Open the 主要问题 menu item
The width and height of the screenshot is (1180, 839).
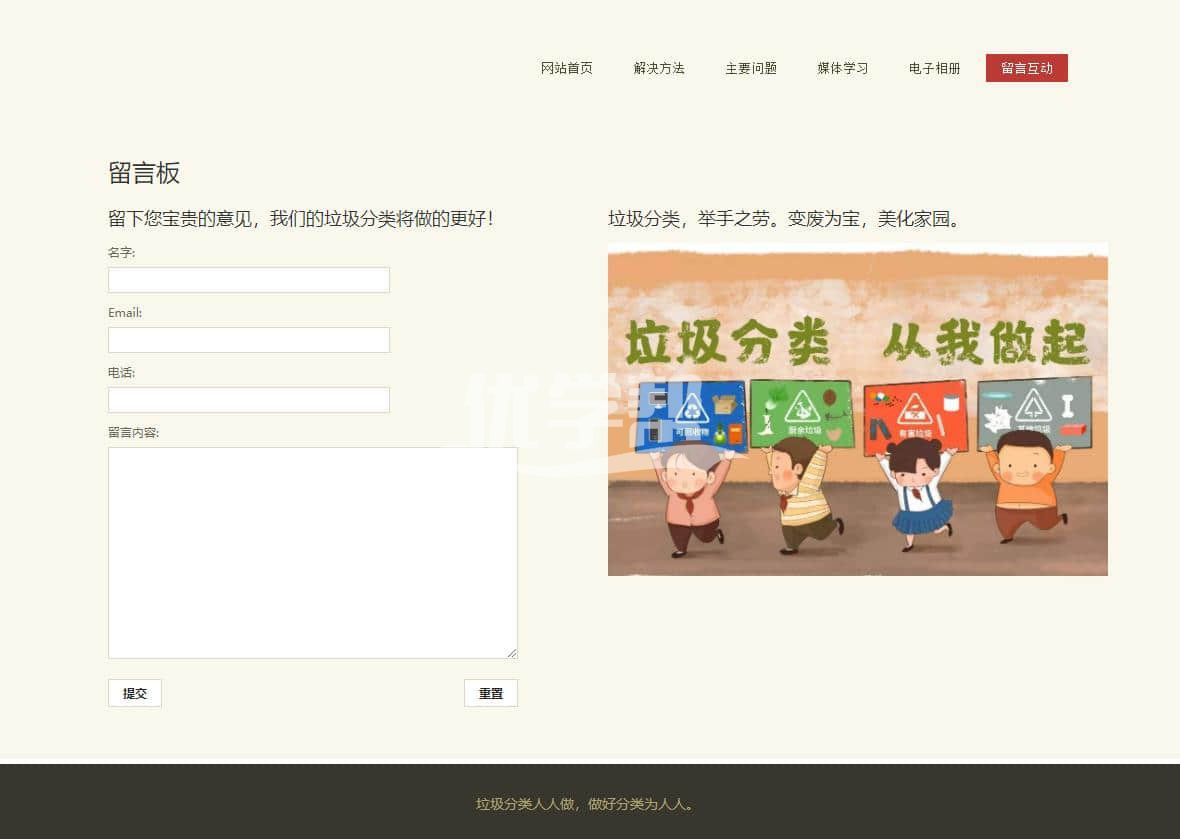(751, 68)
